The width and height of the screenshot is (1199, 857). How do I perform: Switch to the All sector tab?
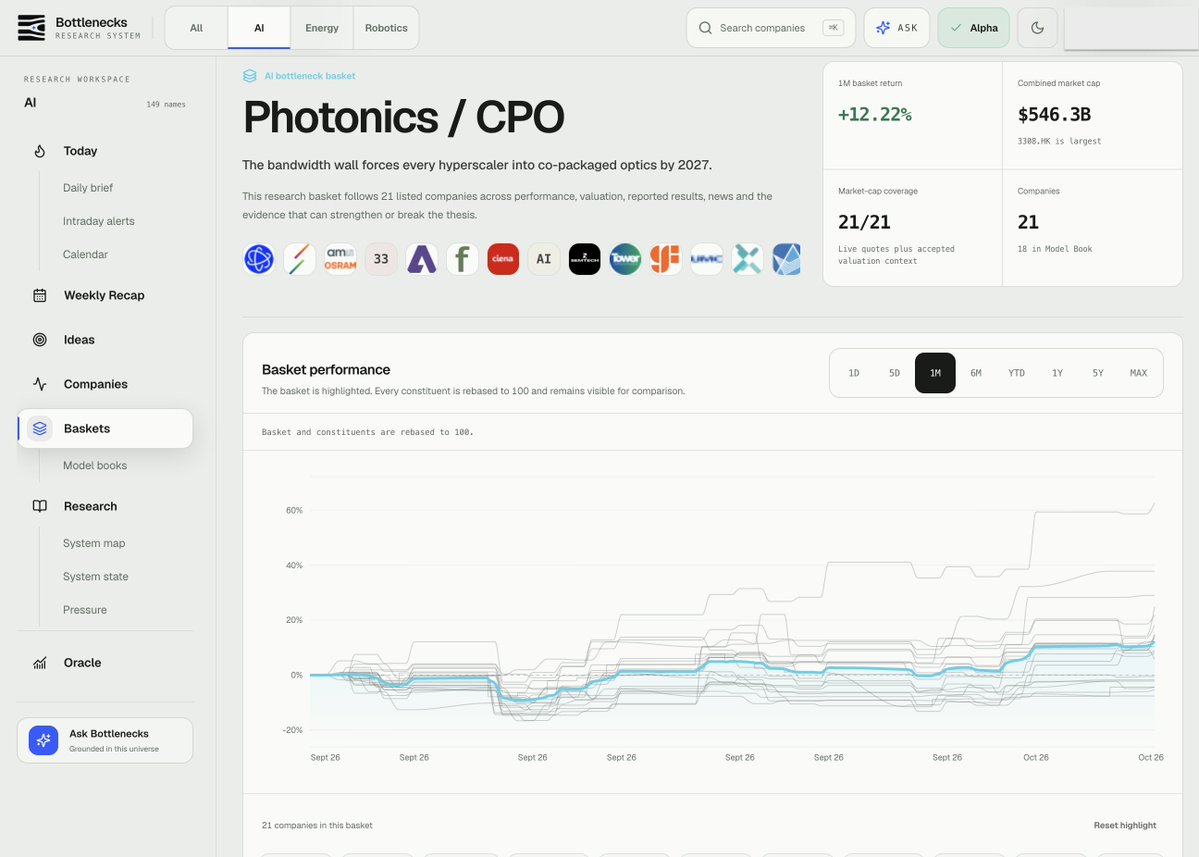197,28
